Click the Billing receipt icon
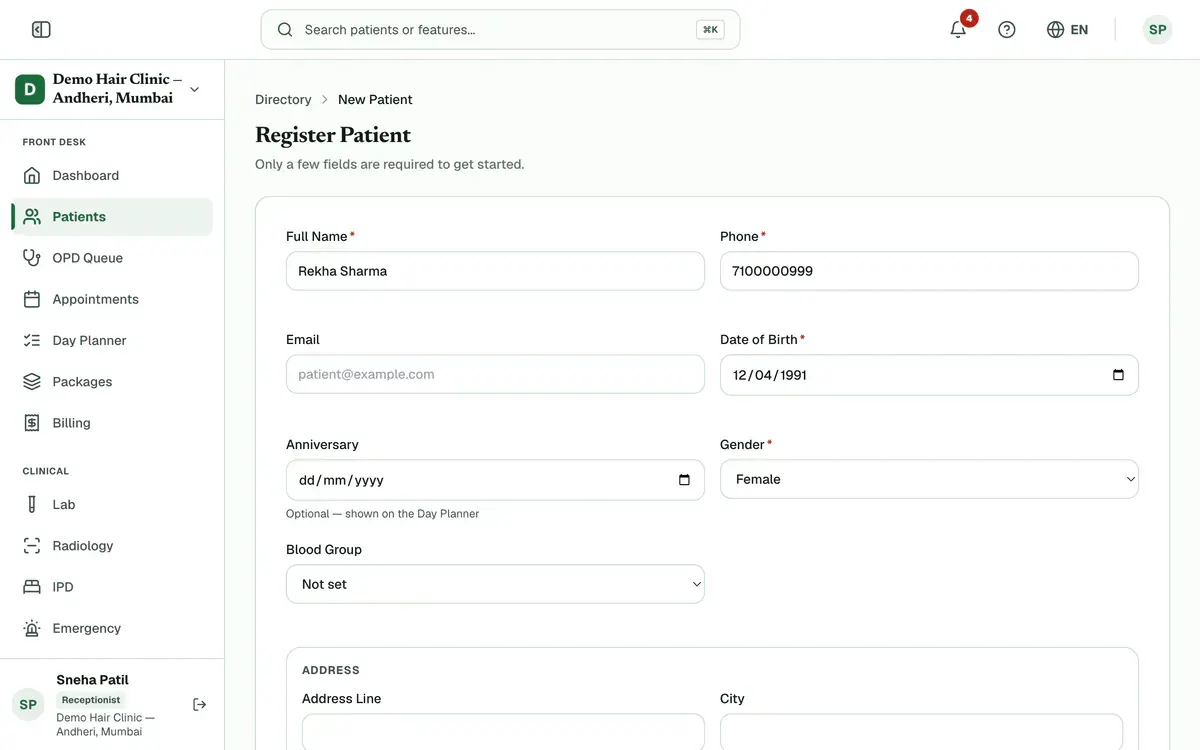Viewport: 1200px width, 750px height. coord(32,423)
